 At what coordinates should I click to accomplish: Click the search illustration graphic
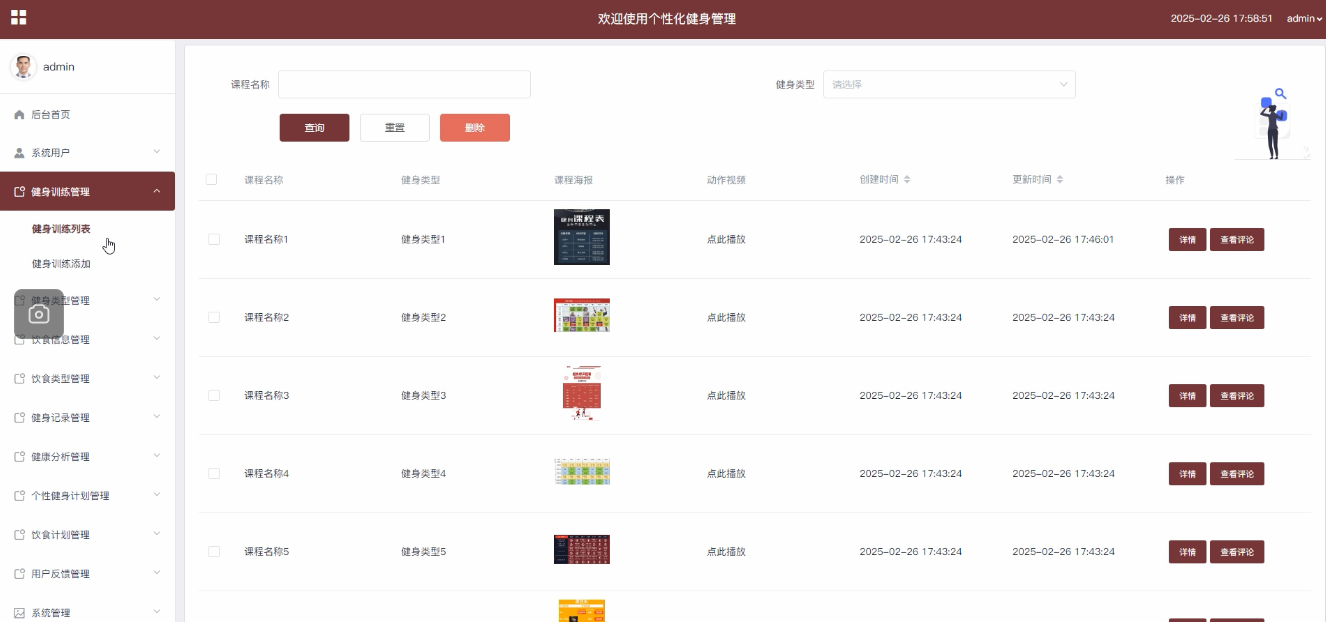[x=1272, y=124]
